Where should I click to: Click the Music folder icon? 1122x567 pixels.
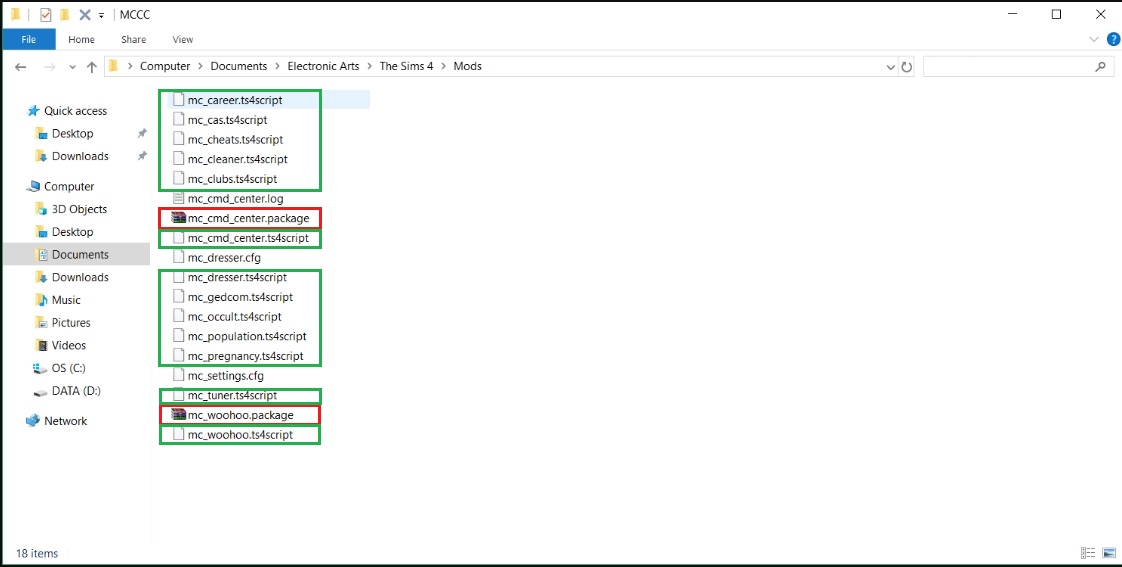[x=41, y=300]
